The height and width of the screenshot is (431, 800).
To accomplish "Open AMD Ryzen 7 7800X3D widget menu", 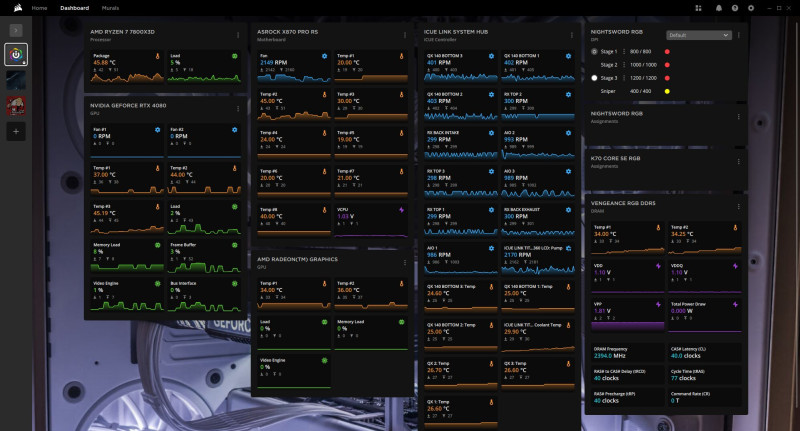I will point(238,35).
